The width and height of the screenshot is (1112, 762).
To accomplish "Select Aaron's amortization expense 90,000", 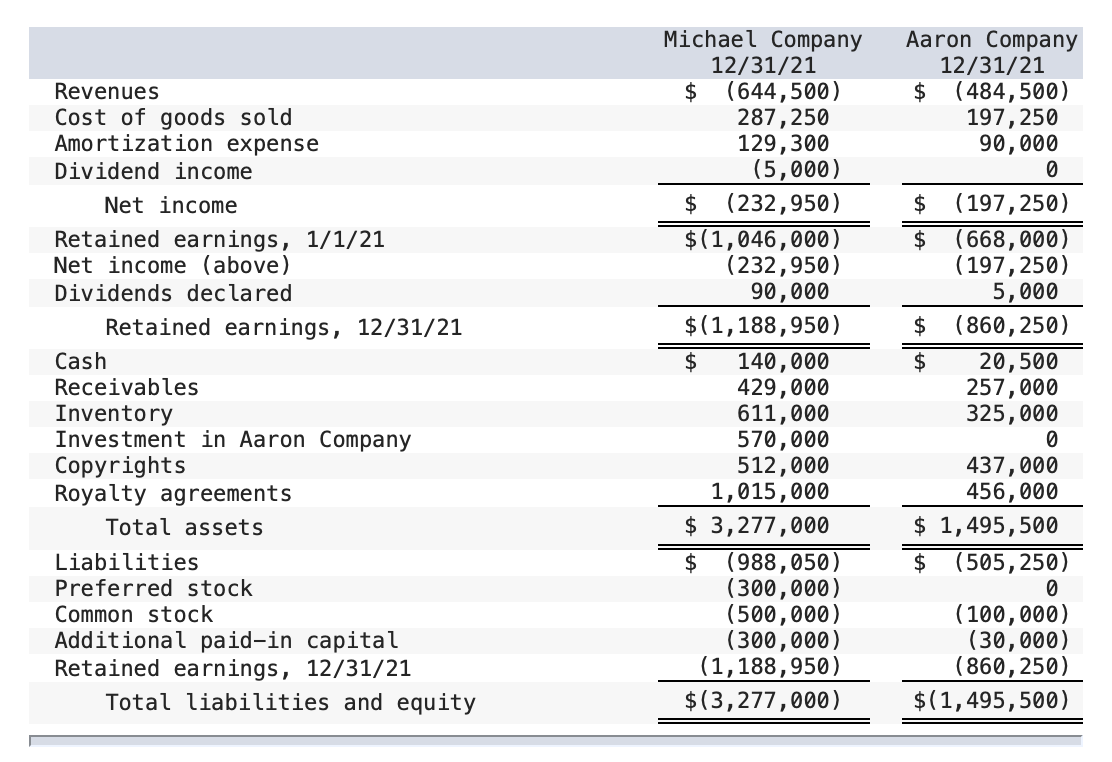I will tap(1018, 144).
